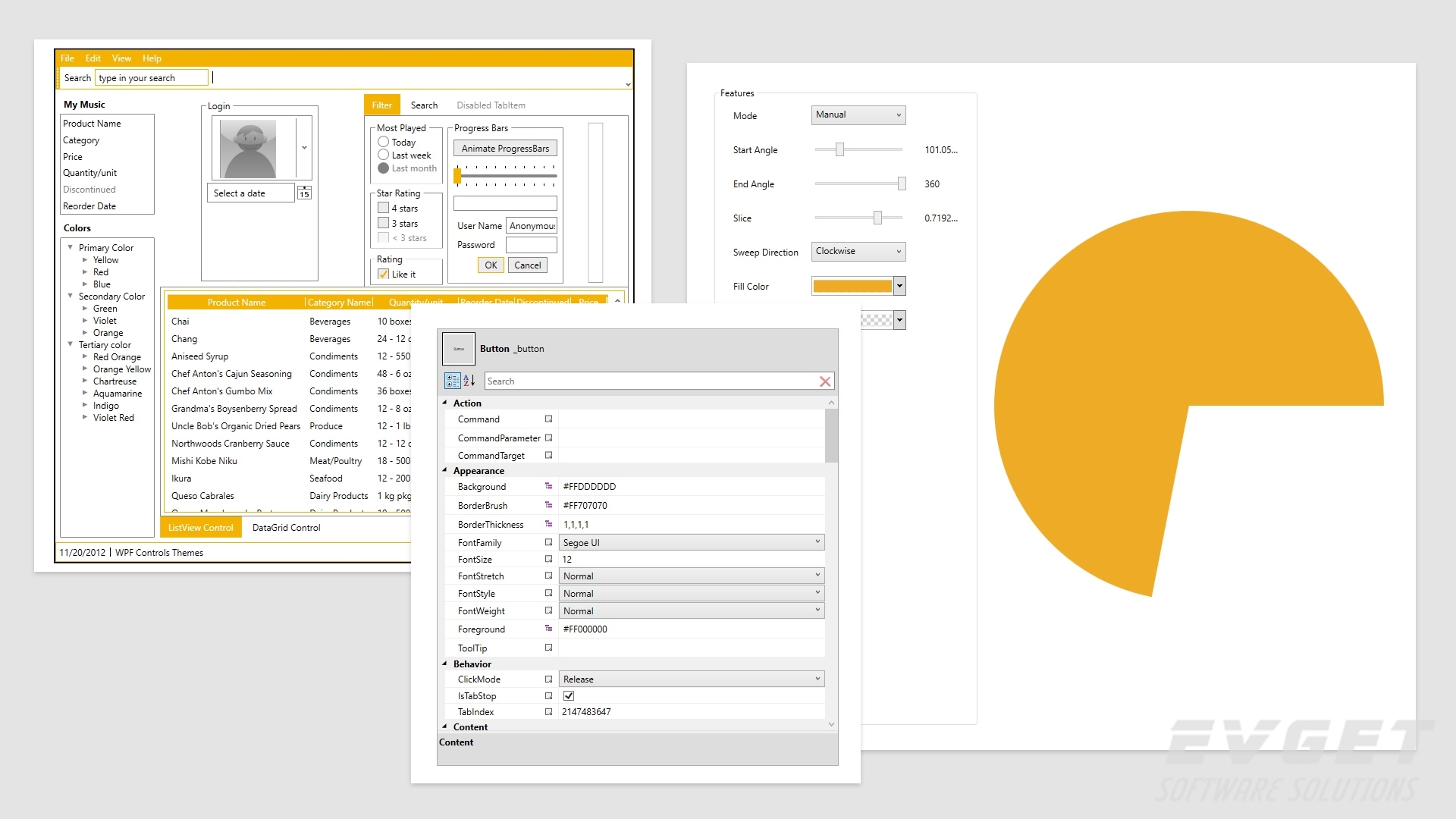
Task: Switch to the DataGrid Control tab
Action: [286, 528]
